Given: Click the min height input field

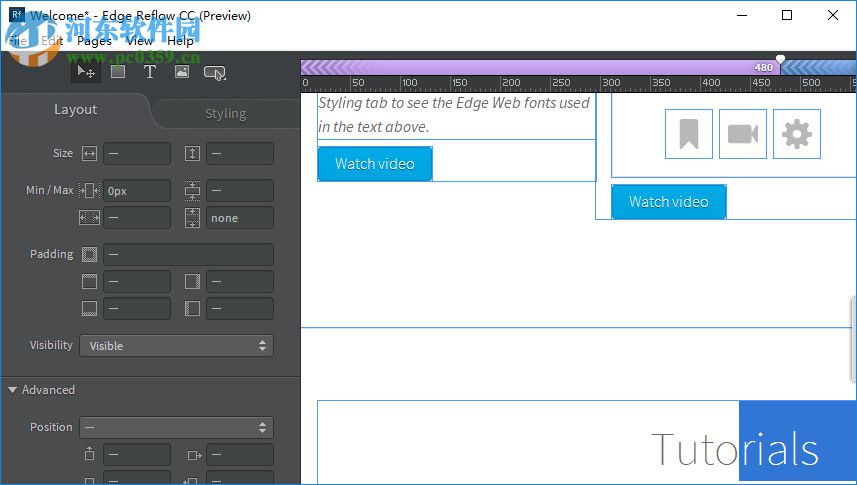Looking at the screenshot, I should click(x=240, y=190).
